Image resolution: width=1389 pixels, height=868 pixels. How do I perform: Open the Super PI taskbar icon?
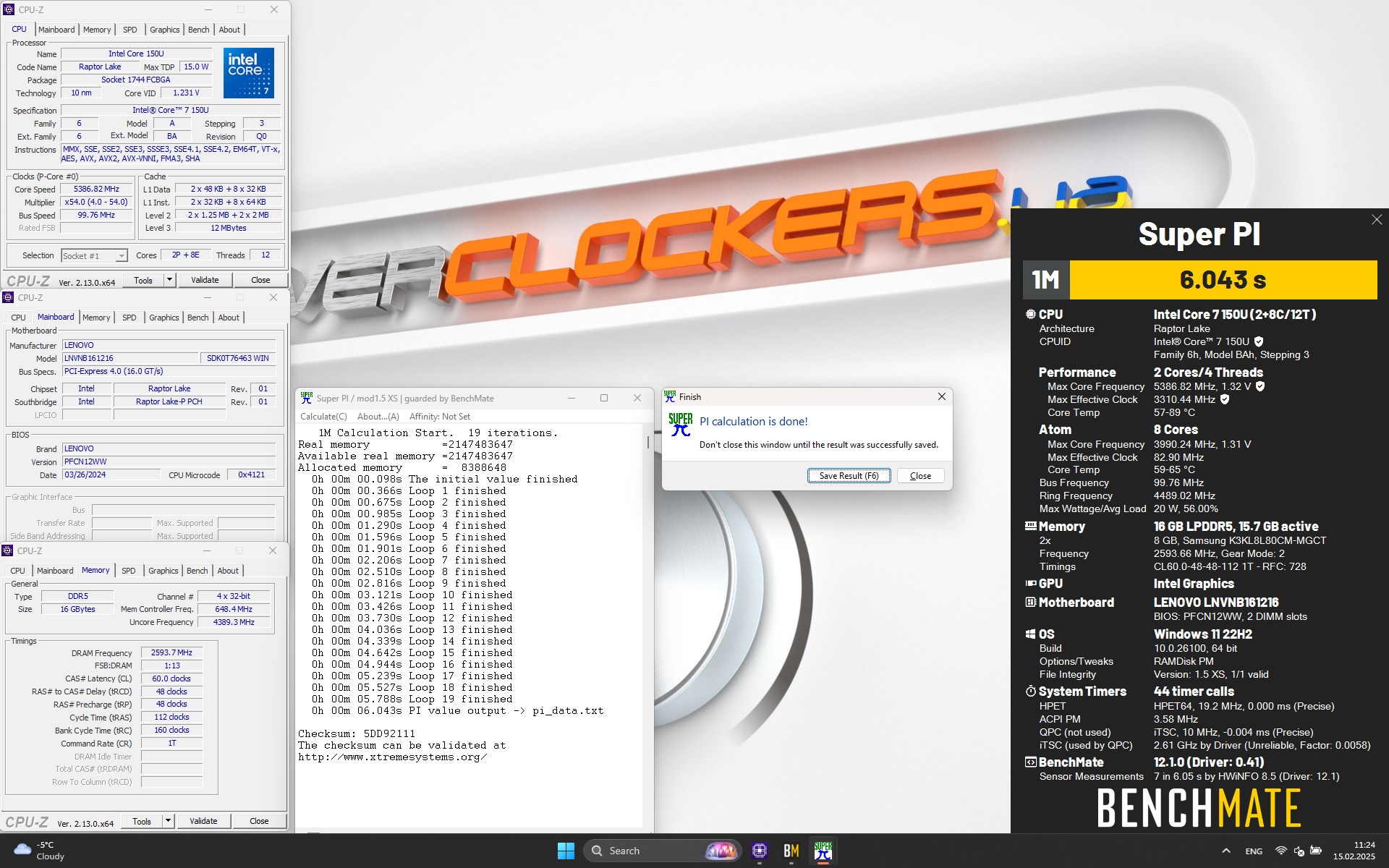(x=823, y=851)
